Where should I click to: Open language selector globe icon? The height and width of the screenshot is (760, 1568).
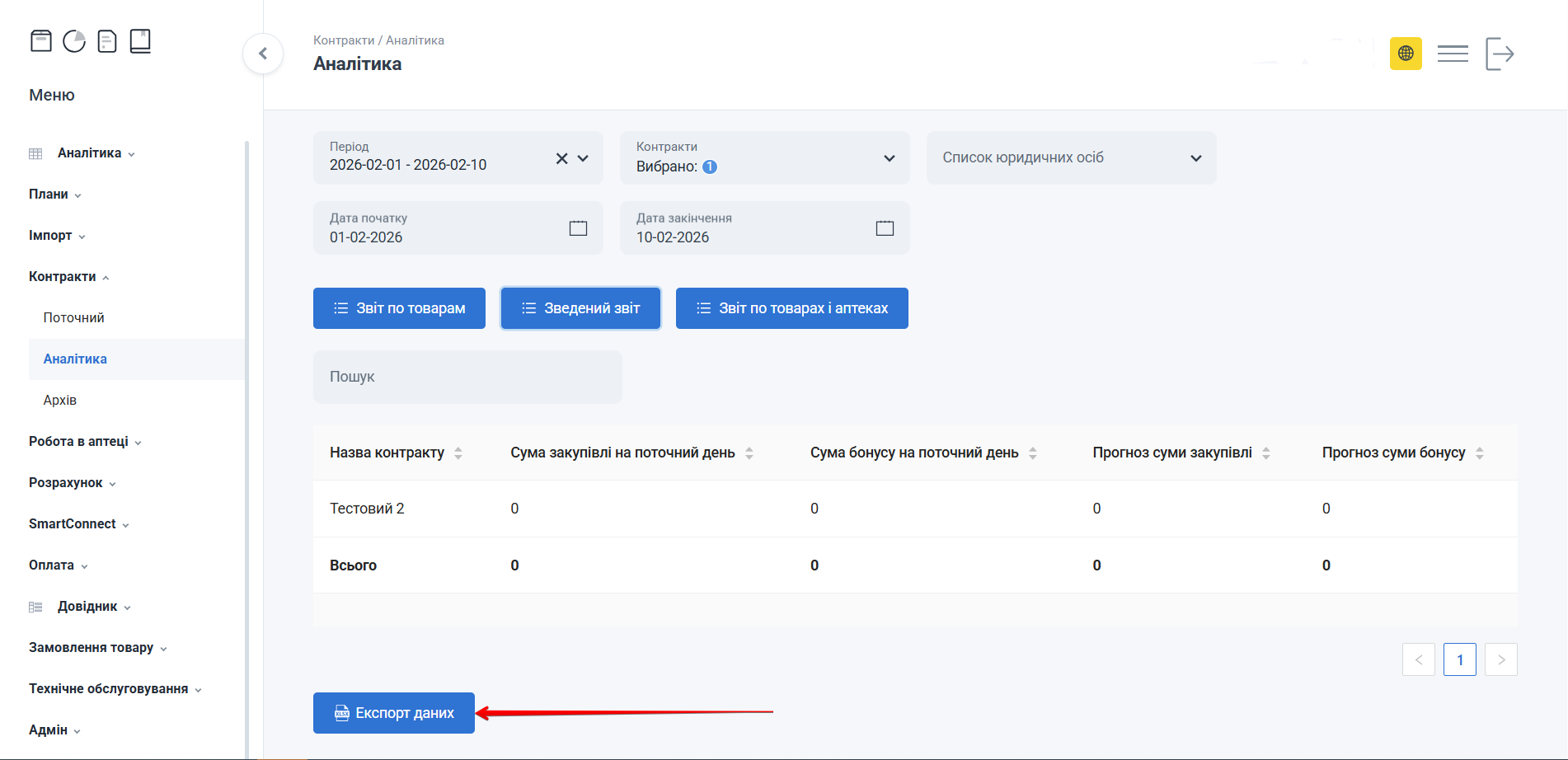1406,54
